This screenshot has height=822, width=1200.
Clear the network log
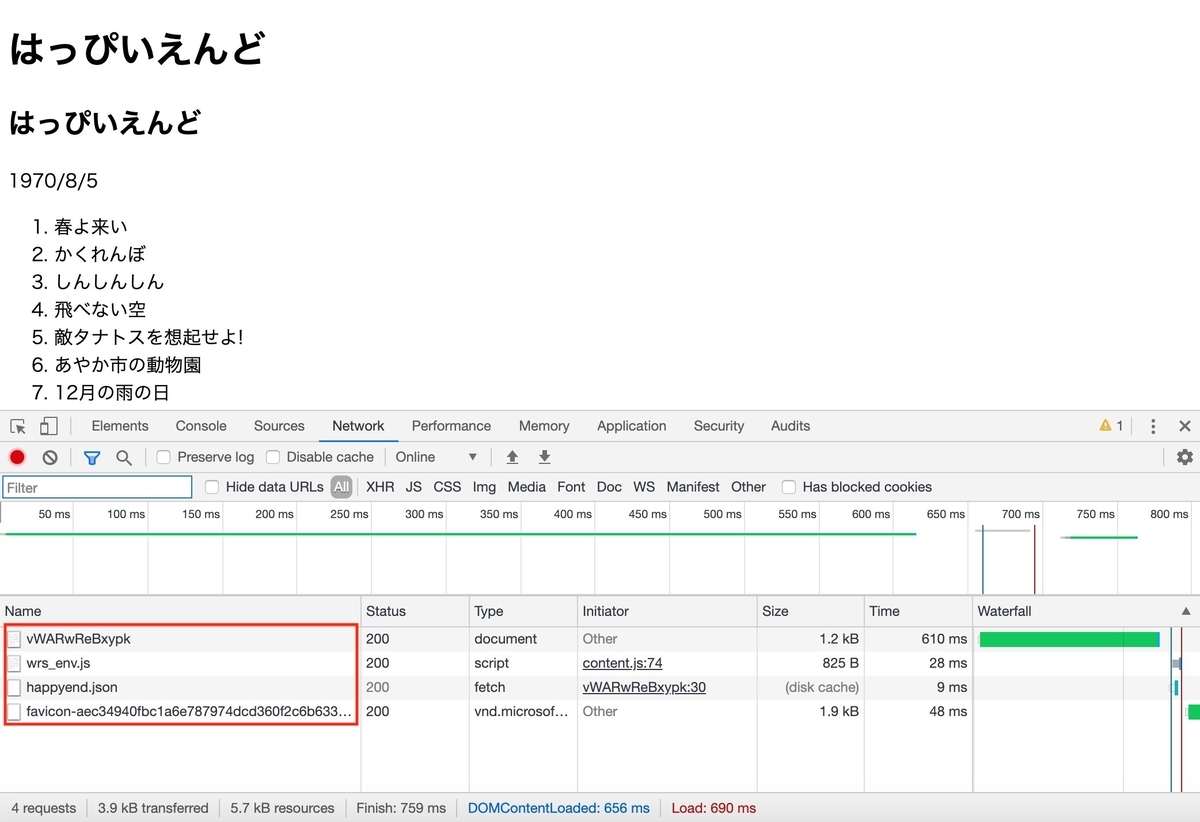point(50,457)
